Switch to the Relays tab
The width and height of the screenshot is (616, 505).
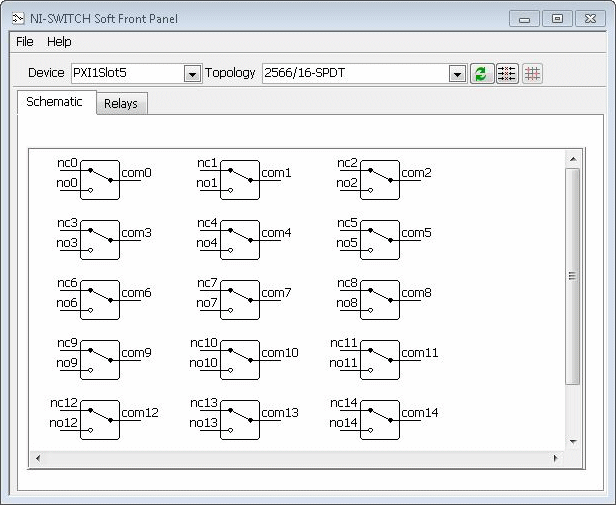[x=121, y=103]
